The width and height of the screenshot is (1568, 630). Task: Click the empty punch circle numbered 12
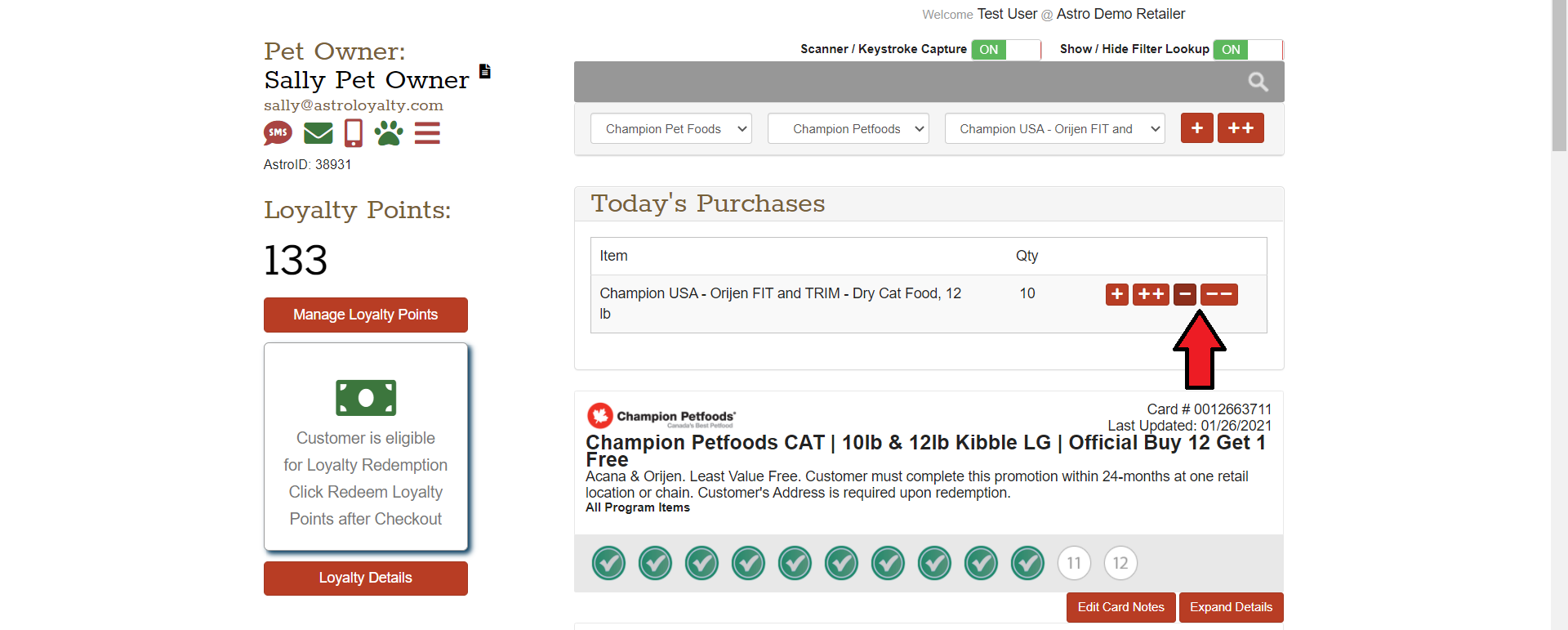click(1120, 563)
